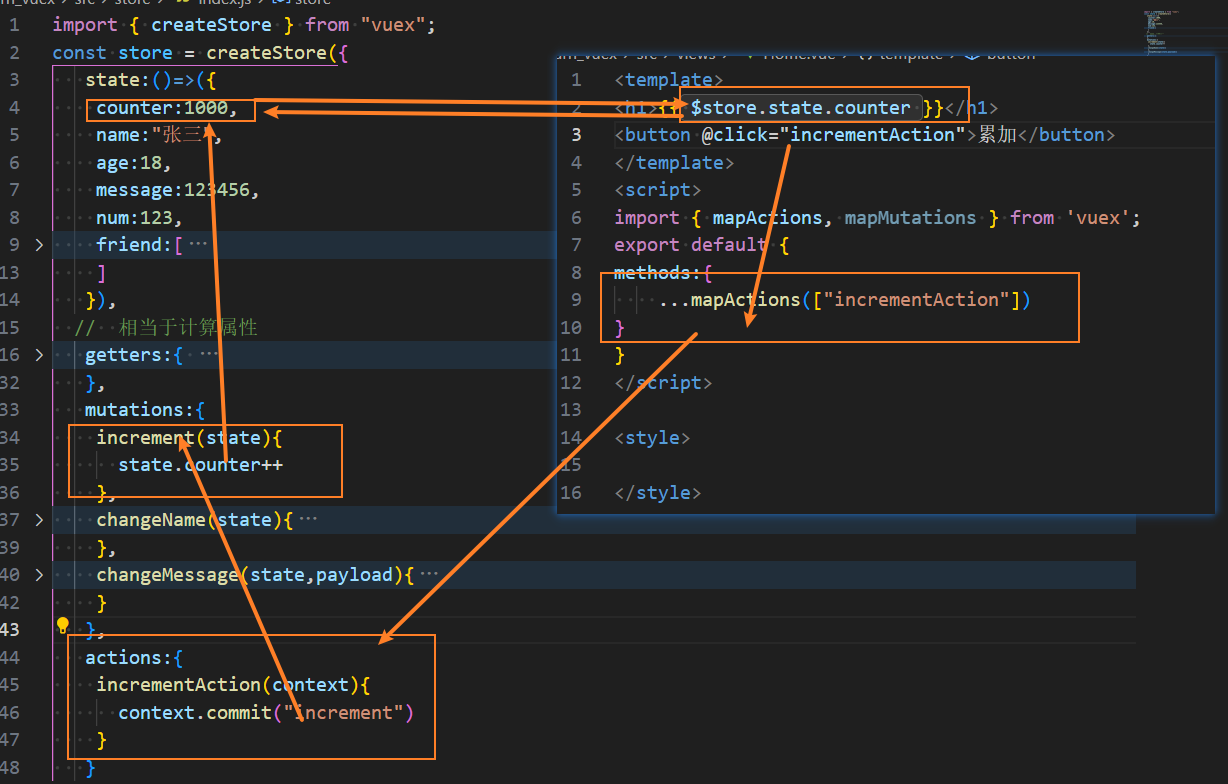
Task: Expand the folded friend array chevron
Action: pos(39,244)
